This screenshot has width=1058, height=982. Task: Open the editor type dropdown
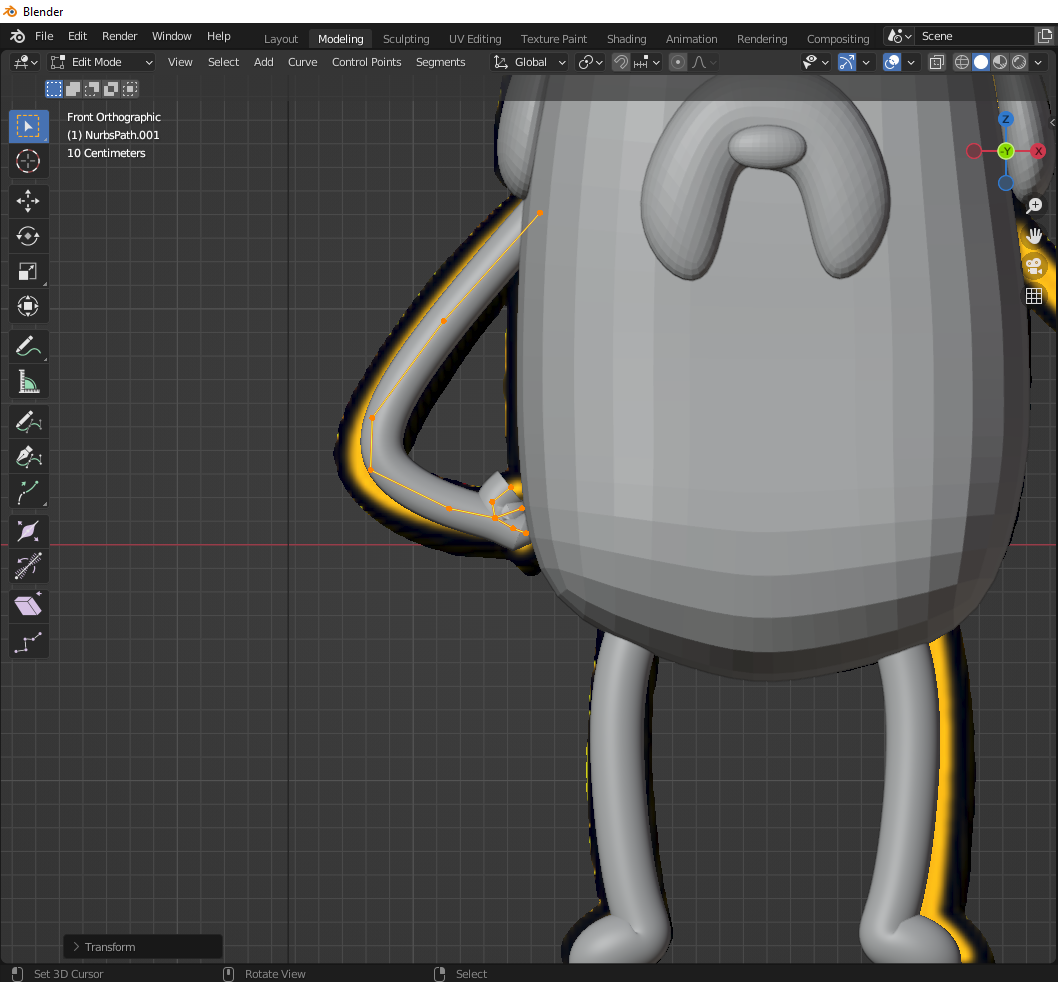coord(25,63)
